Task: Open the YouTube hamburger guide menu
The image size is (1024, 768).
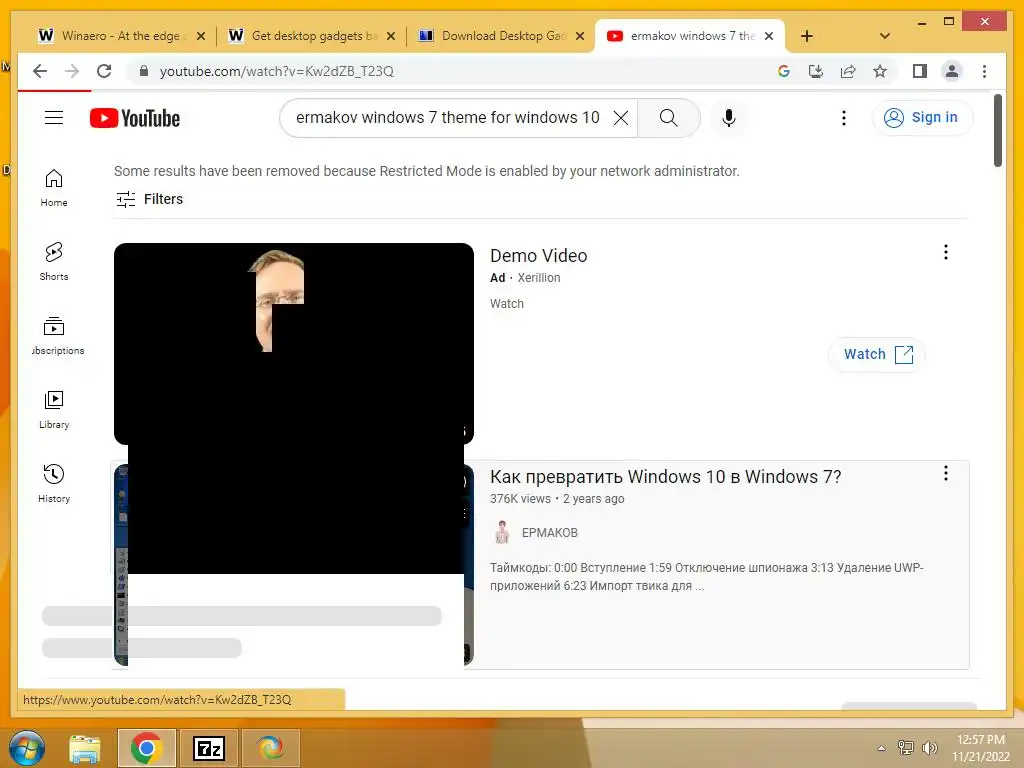Action: 54,118
